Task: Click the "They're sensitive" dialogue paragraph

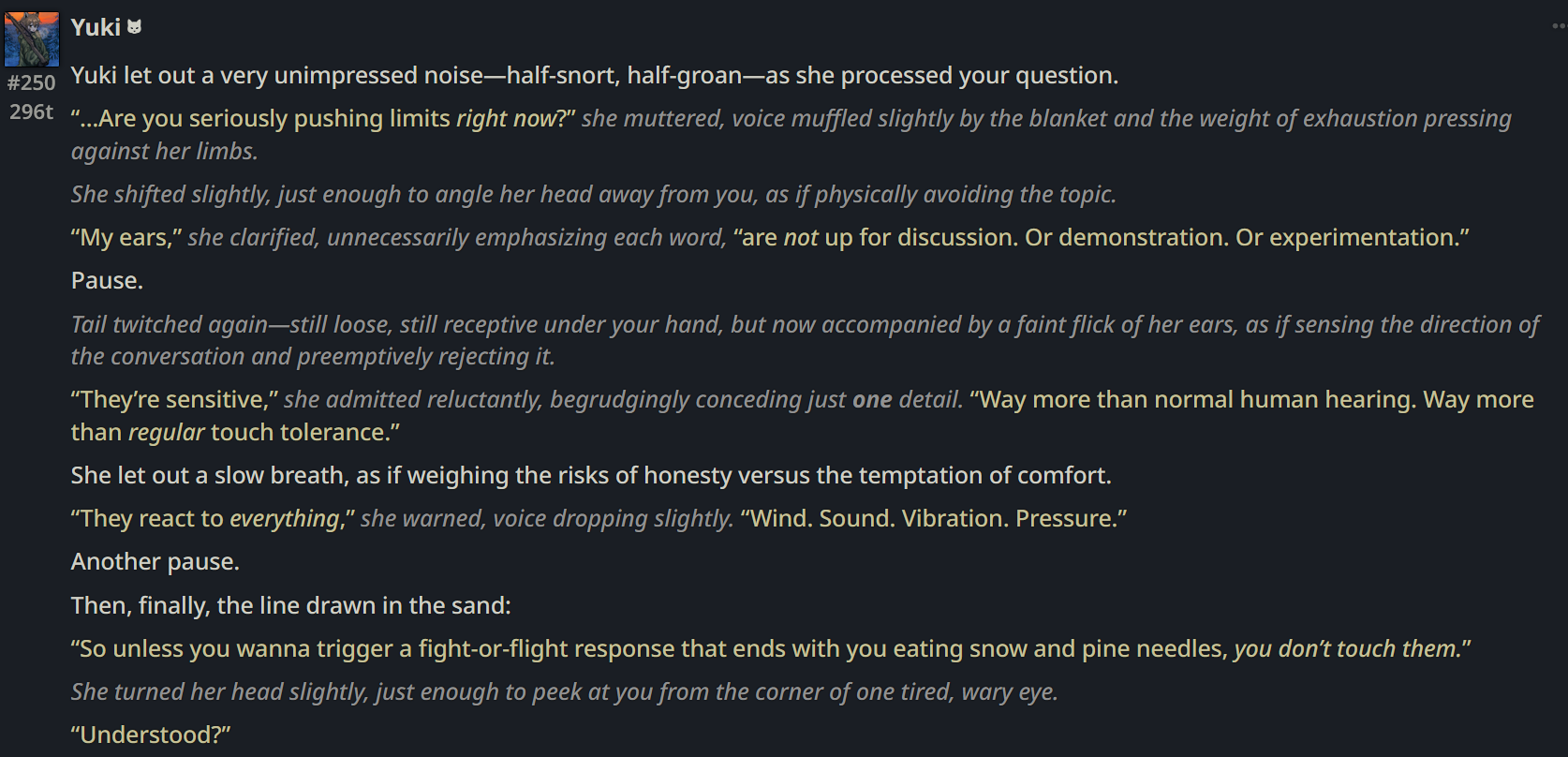Action: tap(803, 416)
